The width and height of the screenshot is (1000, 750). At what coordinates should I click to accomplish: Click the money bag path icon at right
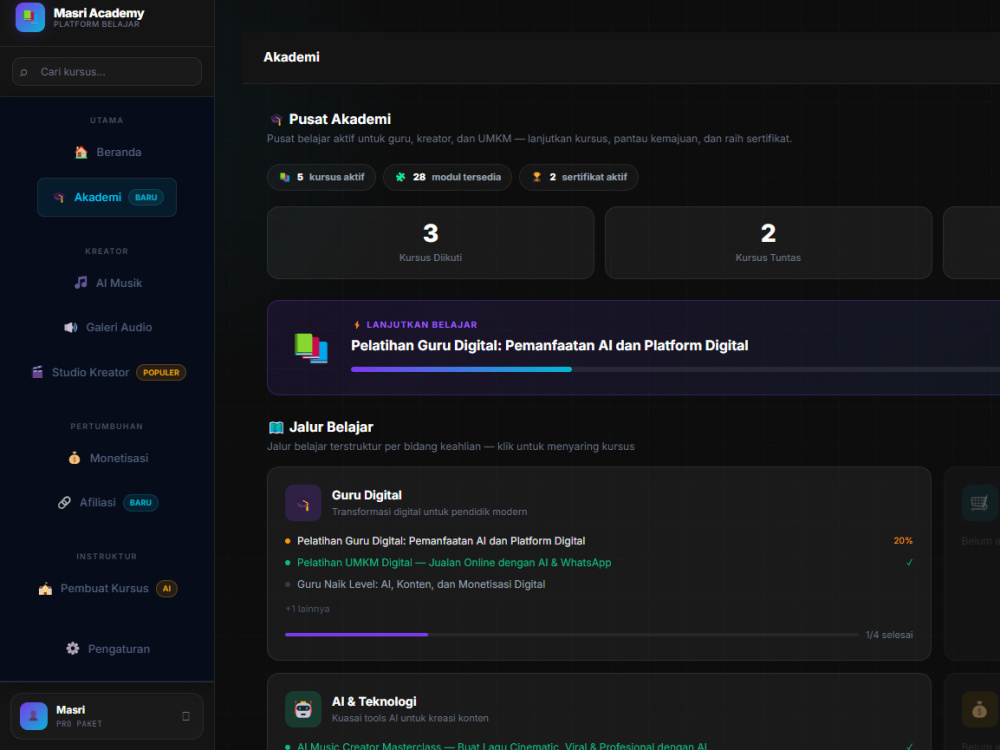pos(980,709)
